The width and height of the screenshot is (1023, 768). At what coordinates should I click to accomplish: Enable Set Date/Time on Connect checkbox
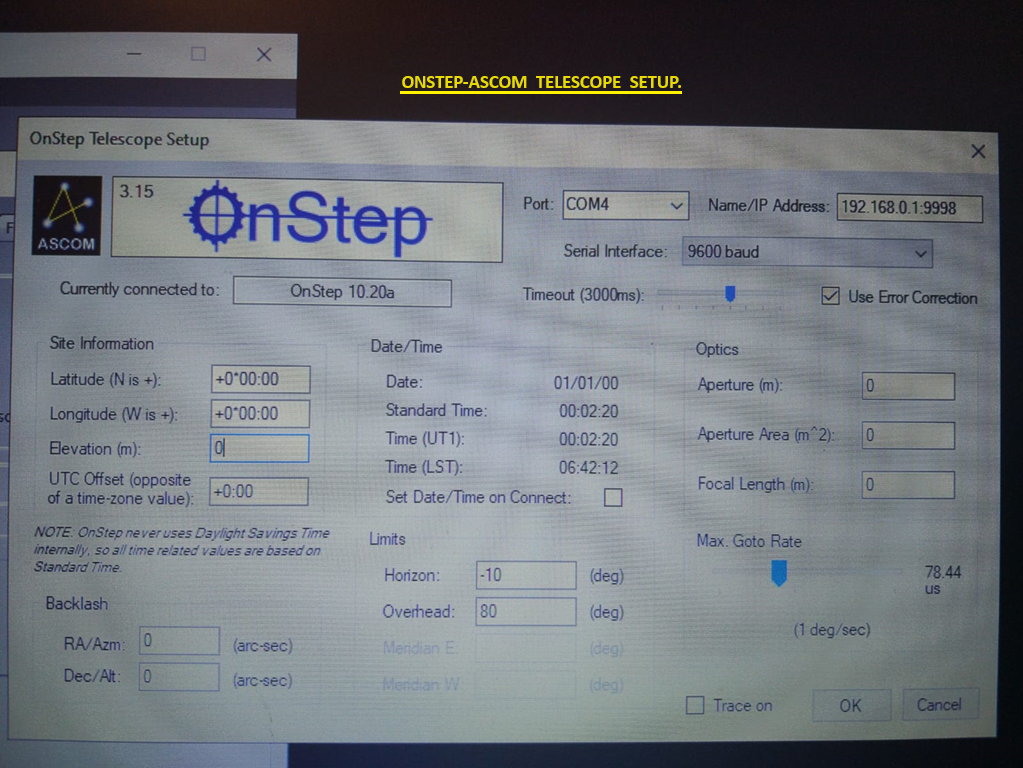click(613, 498)
